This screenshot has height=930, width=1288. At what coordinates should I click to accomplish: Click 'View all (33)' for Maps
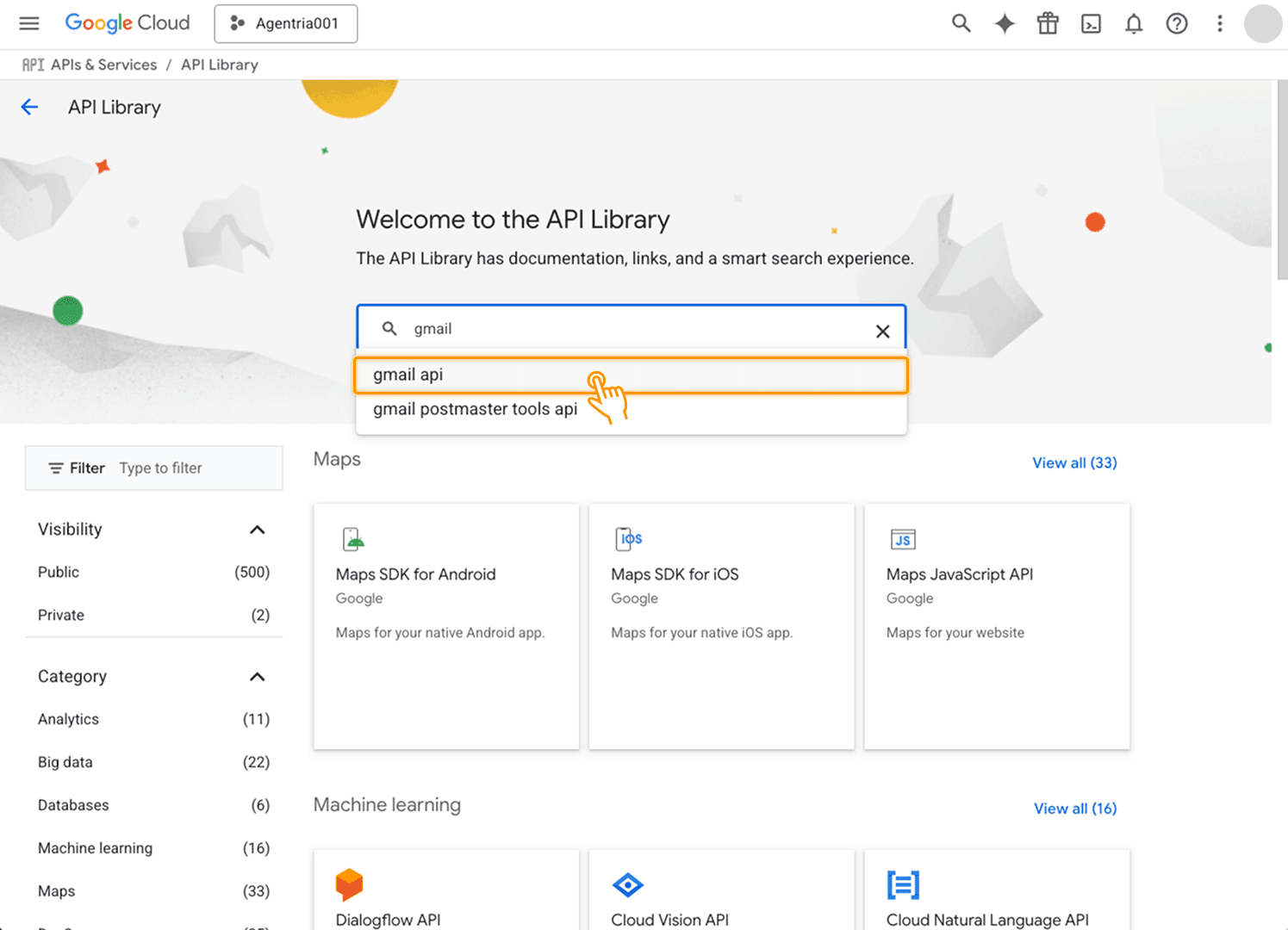(x=1074, y=462)
